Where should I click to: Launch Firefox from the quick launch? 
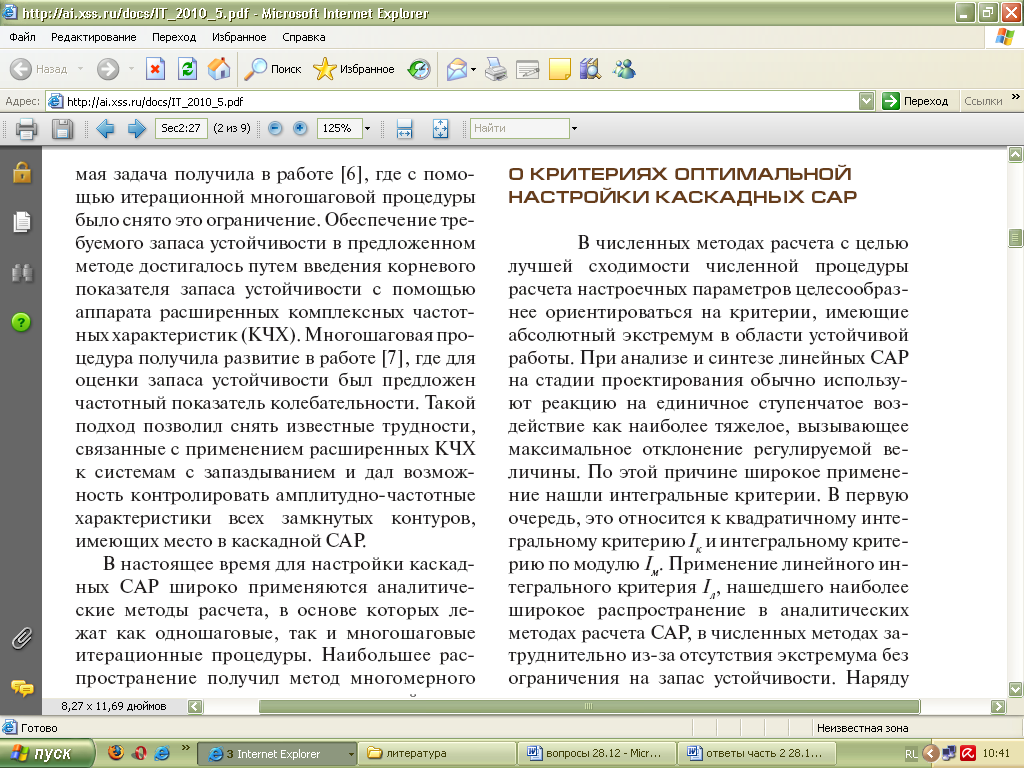click(x=116, y=753)
